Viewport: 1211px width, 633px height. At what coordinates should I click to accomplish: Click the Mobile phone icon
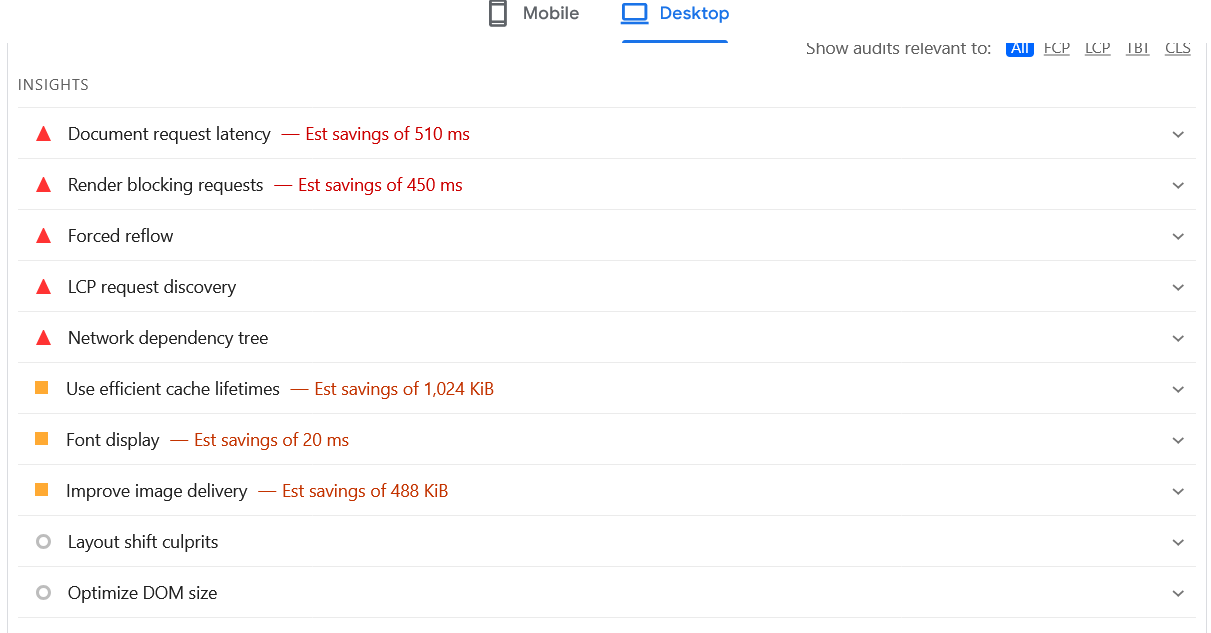click(x=498, y=14)
